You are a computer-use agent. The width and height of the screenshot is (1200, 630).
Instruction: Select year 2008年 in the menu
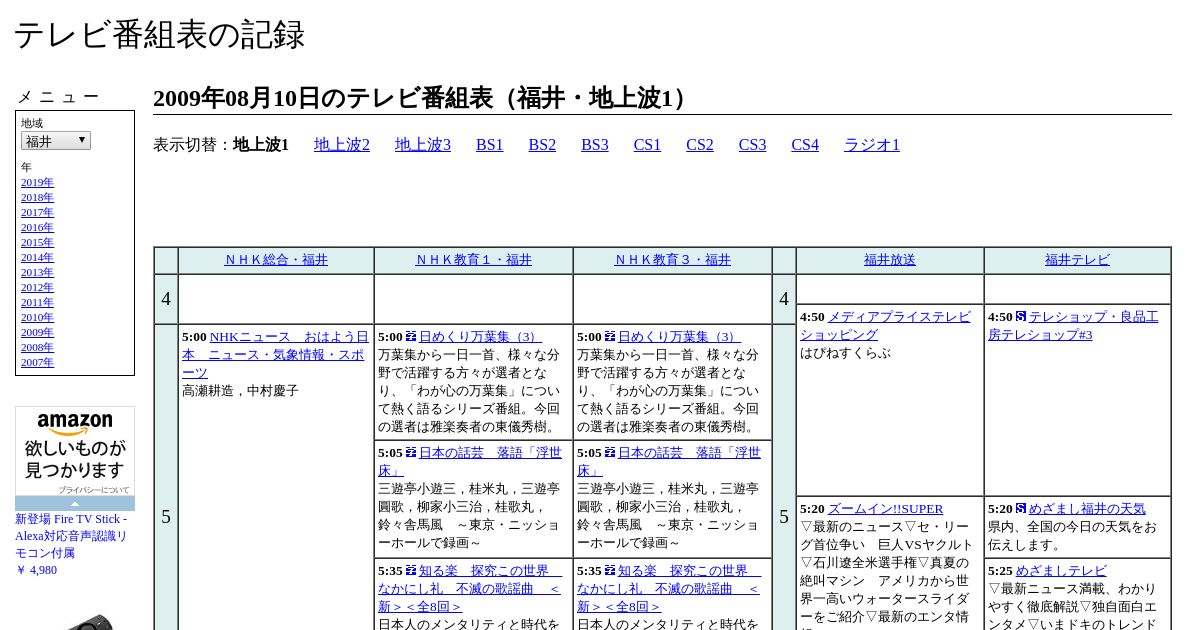[37, 348]
